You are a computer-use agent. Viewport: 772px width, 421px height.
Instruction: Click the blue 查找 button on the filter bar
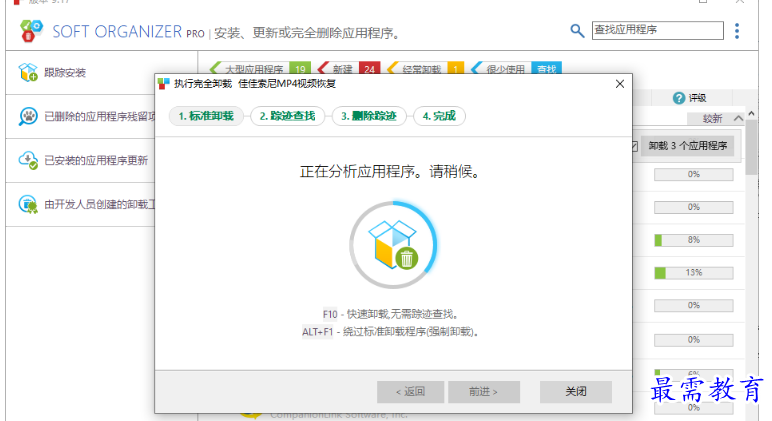pos(547,68)
